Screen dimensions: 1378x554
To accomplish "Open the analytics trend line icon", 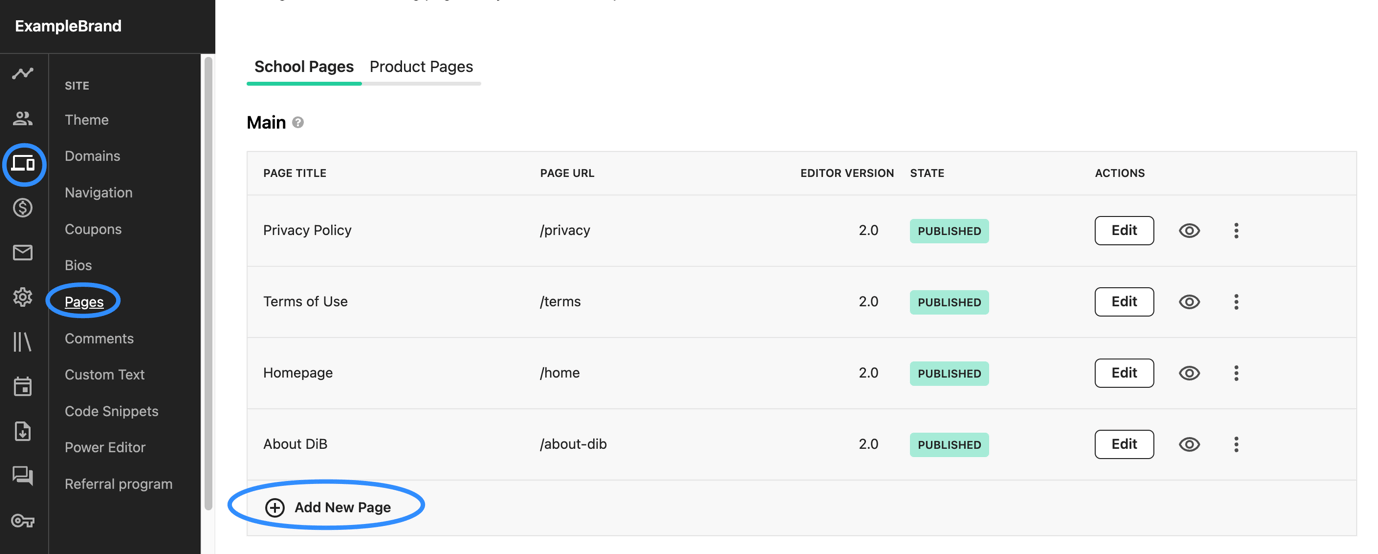I will (22, 73).
